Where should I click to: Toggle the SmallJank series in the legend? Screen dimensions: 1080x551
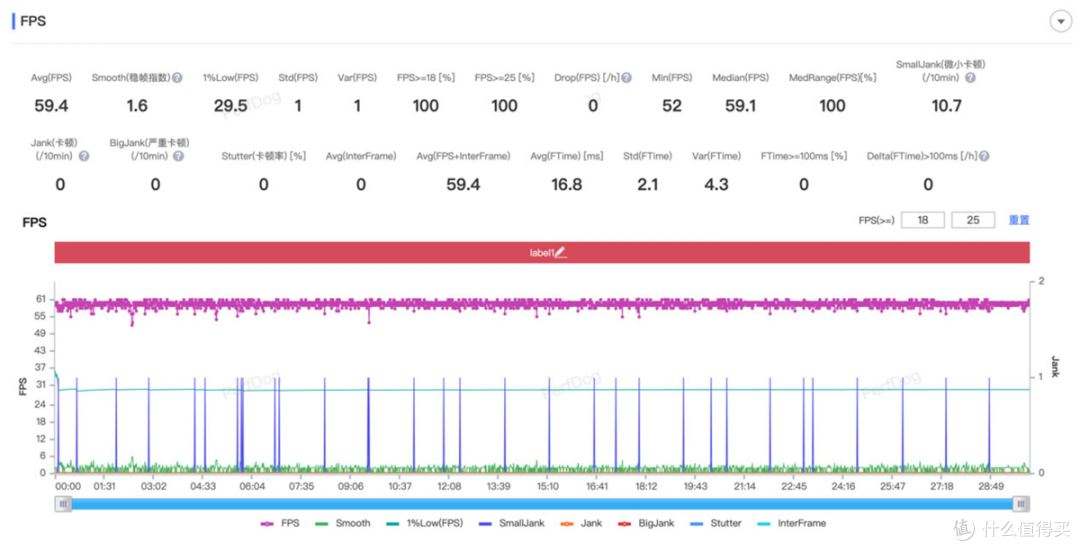(512, 523)
